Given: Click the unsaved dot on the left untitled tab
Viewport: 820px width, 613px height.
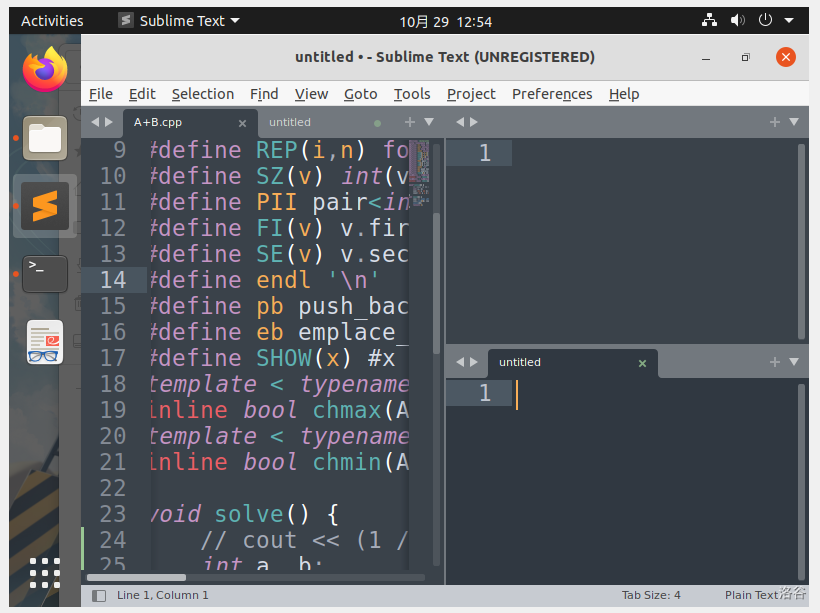Looking at the screenshot, I should click(x=377, y=123).
